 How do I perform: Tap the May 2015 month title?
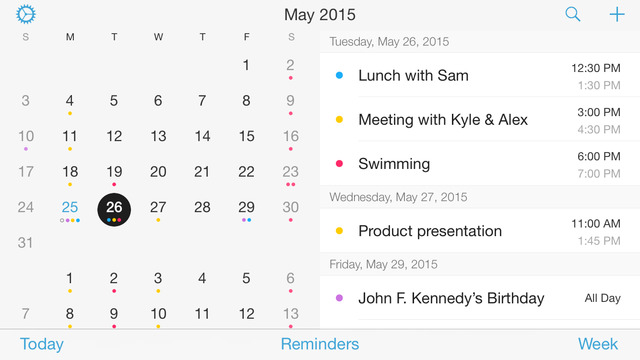pyautogui.click(x=320, y=15)
